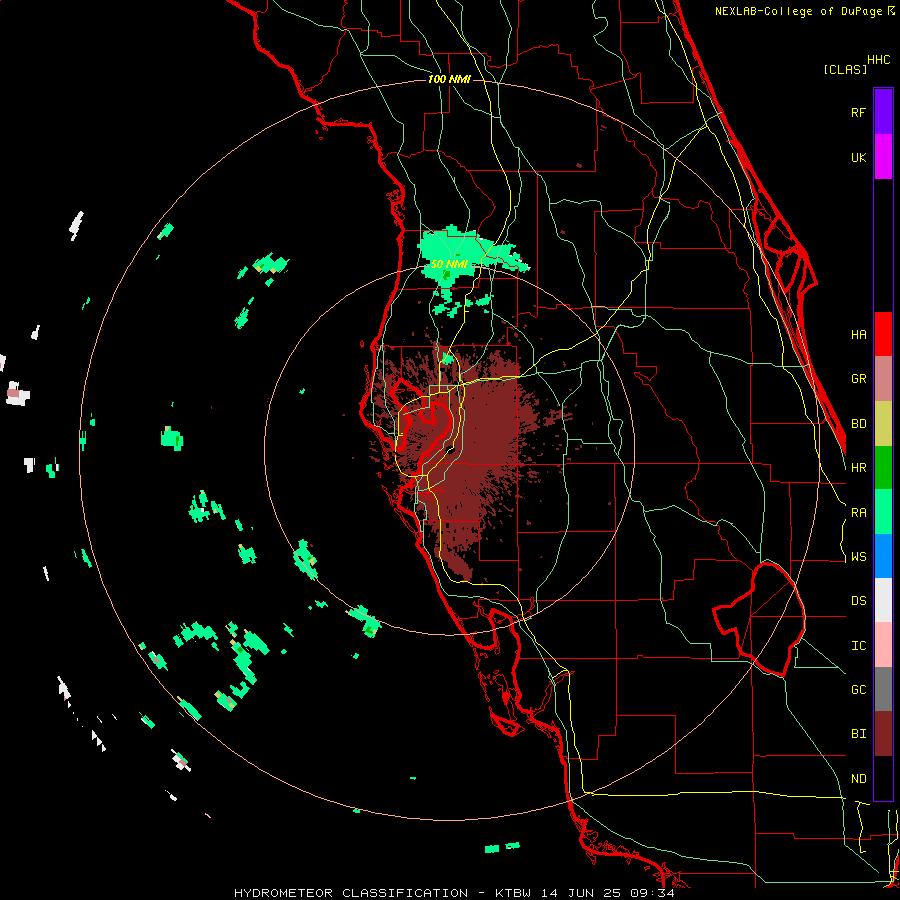Image resolution: width=900 pixels, height=900 pixels.
Task: Click the 50 NMI range ring label
Action: point(449,264)
